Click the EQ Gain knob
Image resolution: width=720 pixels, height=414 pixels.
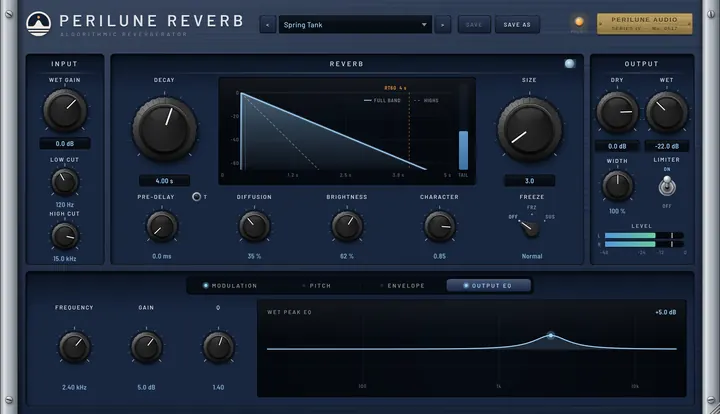click(x=146, y=347)
